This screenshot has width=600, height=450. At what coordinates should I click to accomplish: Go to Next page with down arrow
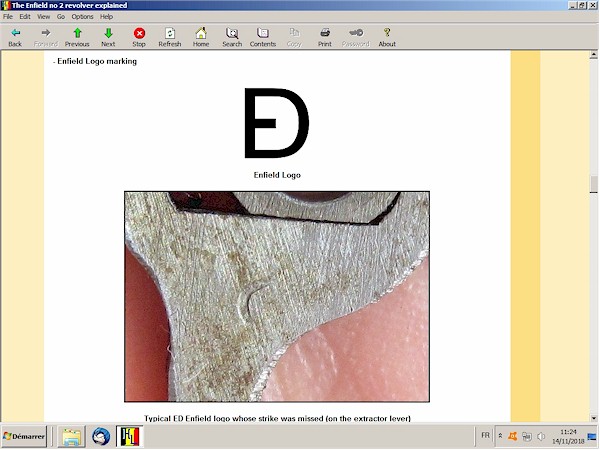click(108, 33)
